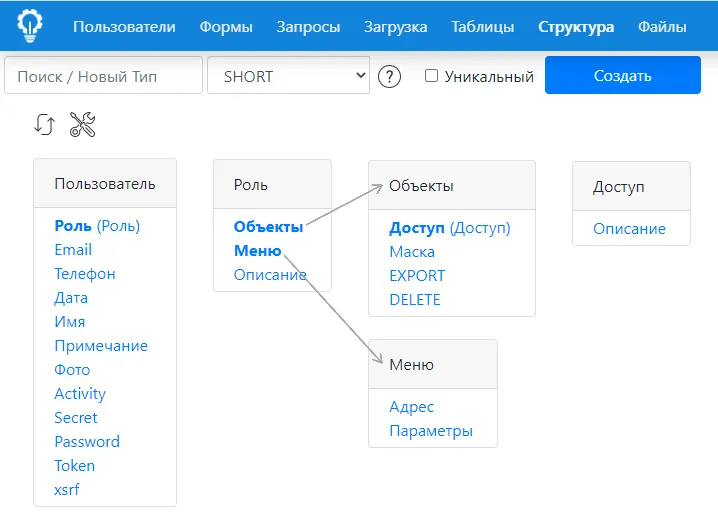Click the swap arrows refresh icon
The width and height of the screenshot is (718, 517).
point(44,124)
